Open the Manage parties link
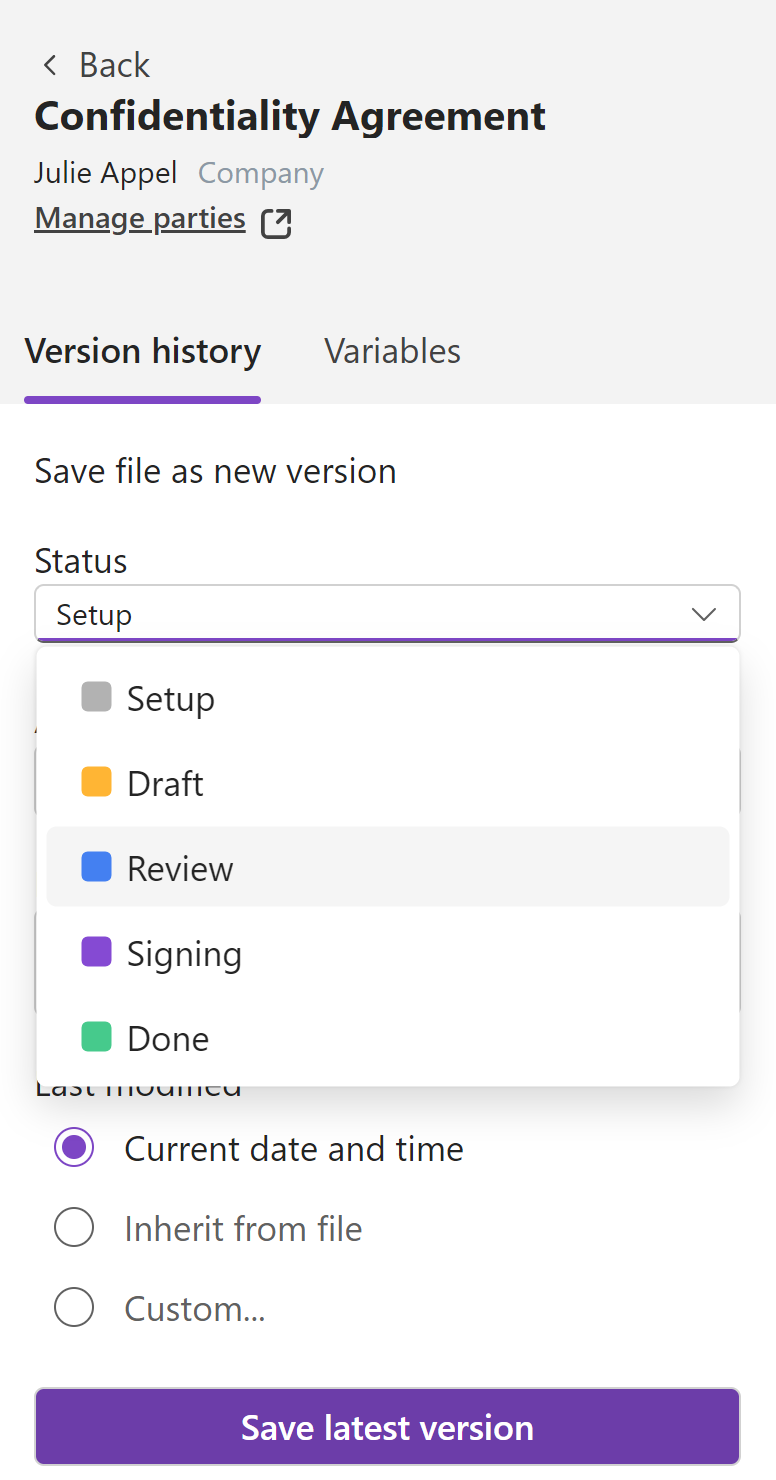 [x=140, y=219]
